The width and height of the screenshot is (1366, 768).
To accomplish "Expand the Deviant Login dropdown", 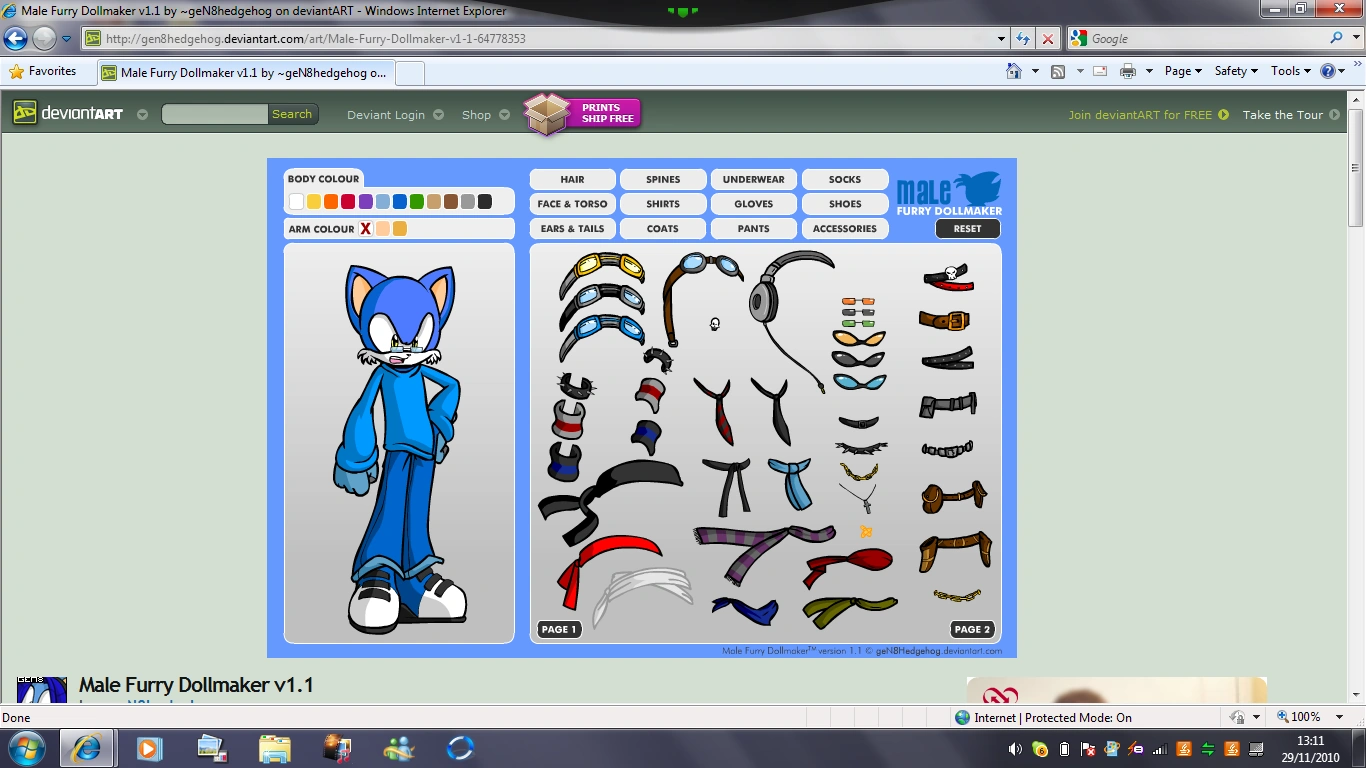I will point(438,115).
